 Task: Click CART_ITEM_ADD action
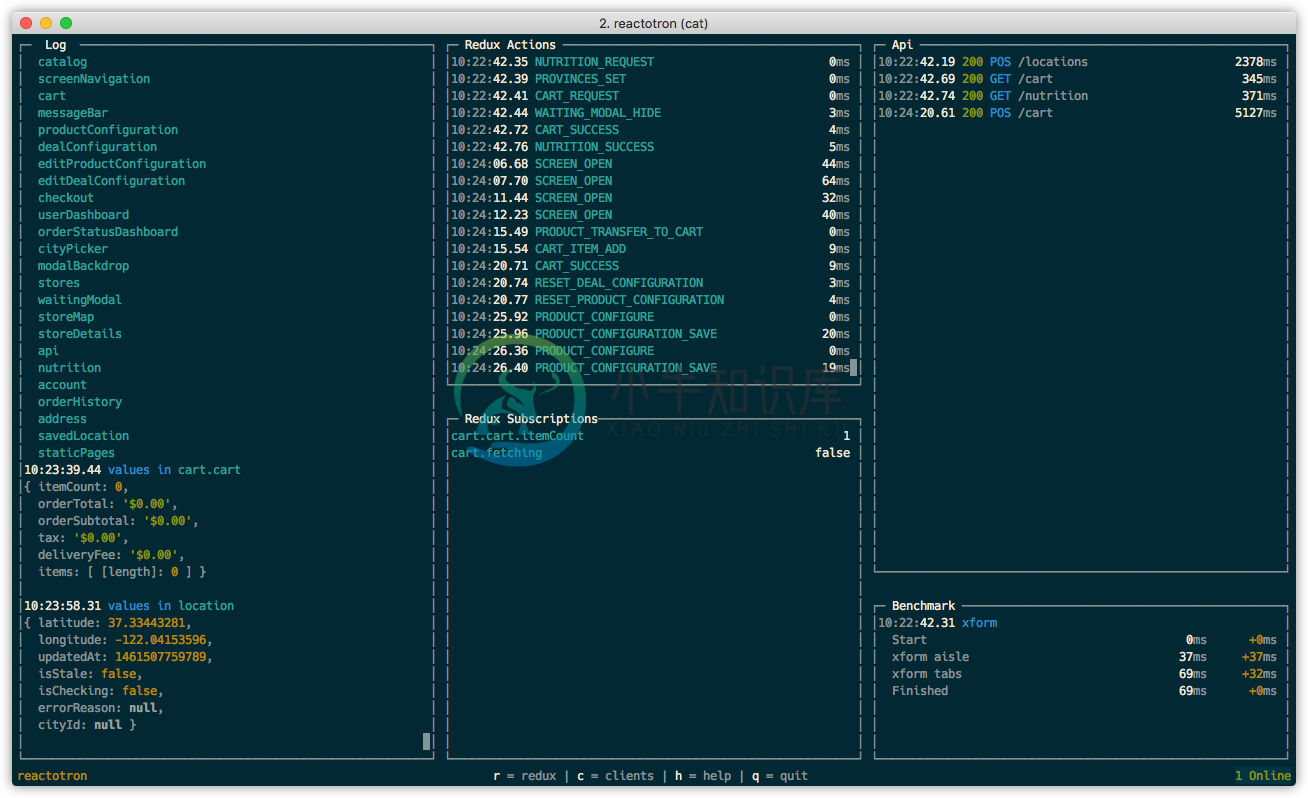click(650, 249)
